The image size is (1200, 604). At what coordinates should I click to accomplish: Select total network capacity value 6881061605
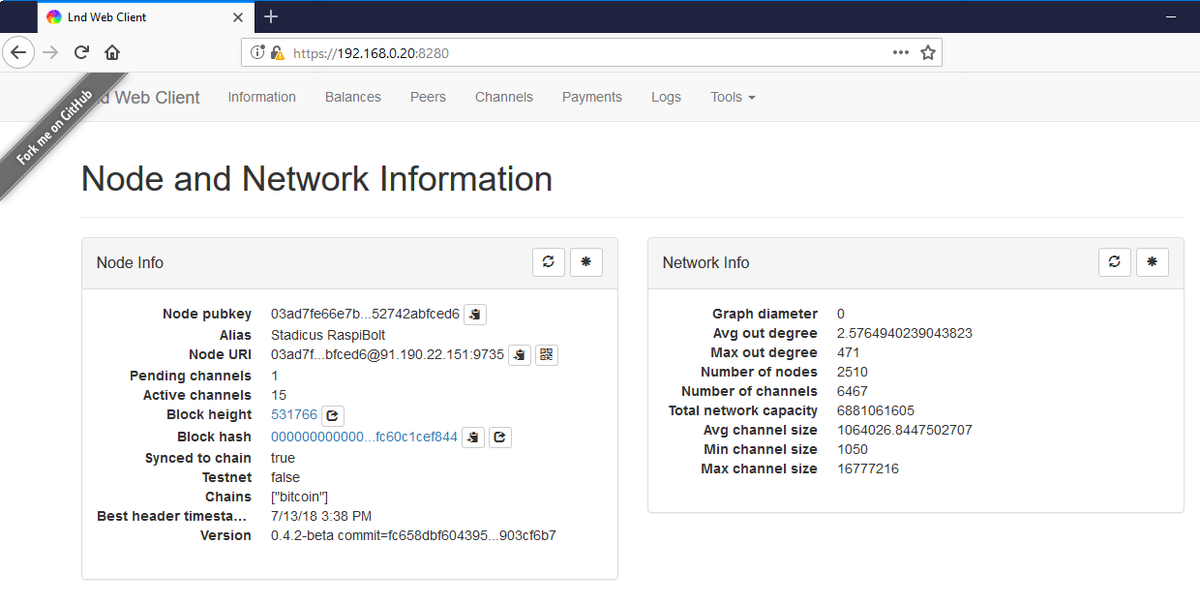click(876, 411)
